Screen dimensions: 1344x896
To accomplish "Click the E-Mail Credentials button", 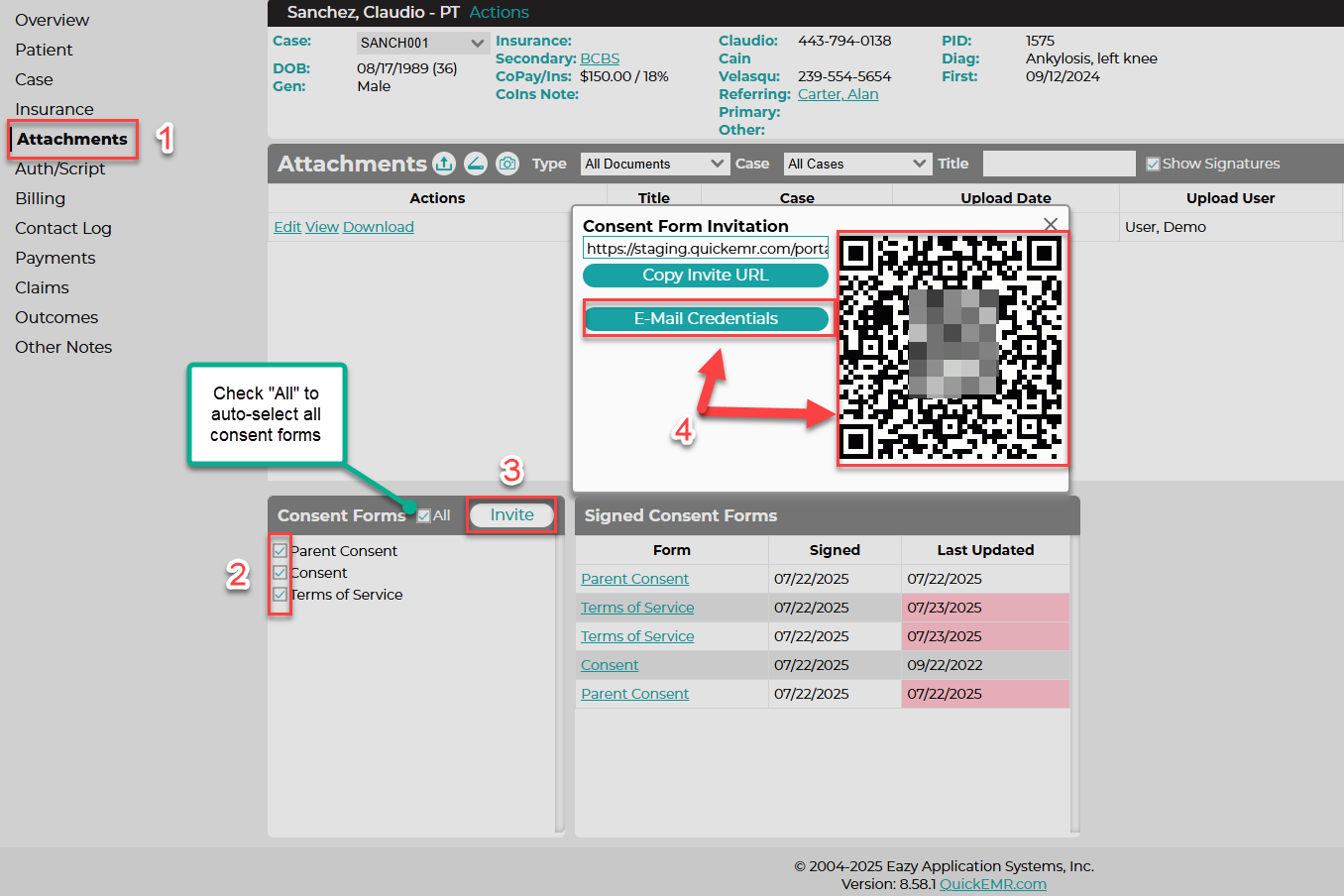I will pyautogui.click(x=706, y=319).
